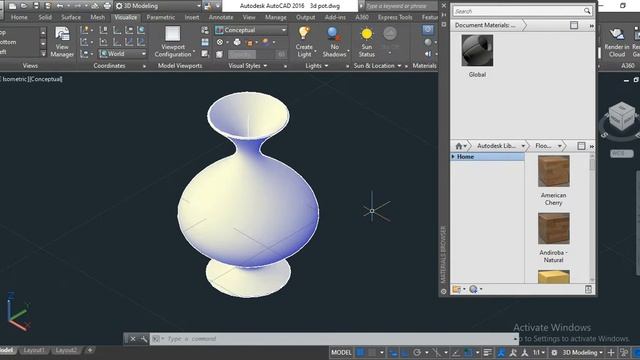Open the 3D Modeling workspace switcher in status bar
Screen dimensions: 640x360
pyautogui.click(x=582, y=352)
